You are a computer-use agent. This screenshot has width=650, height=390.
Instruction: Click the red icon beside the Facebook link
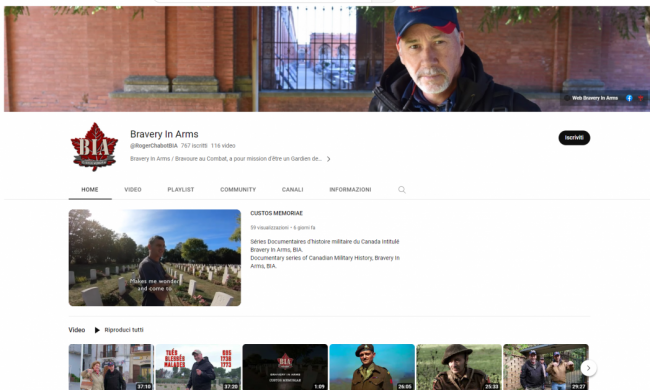coord(641,98)
